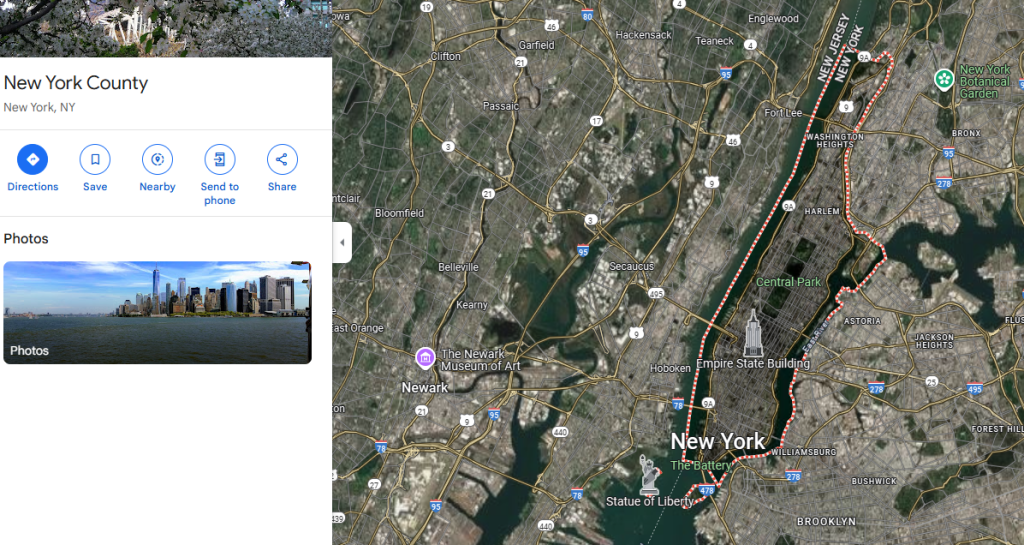Collapse the side panel with arrow tab
This screenshot has width=1024, height=545.
click(342, 242)
